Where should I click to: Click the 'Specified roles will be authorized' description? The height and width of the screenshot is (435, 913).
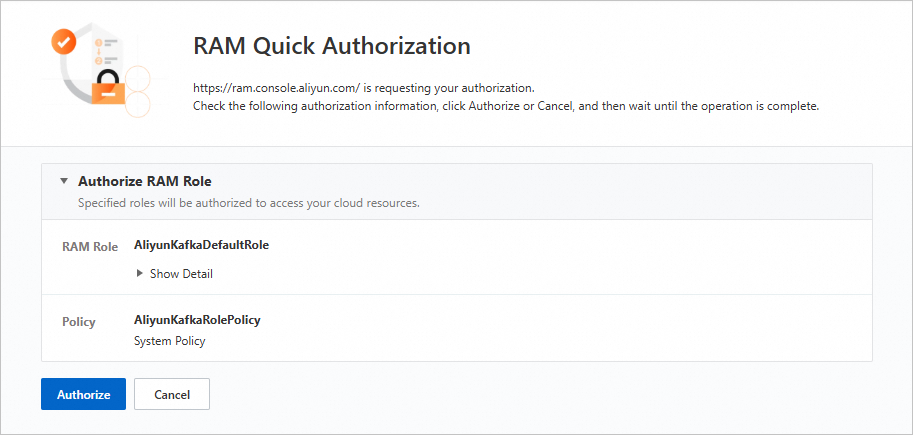248,203
